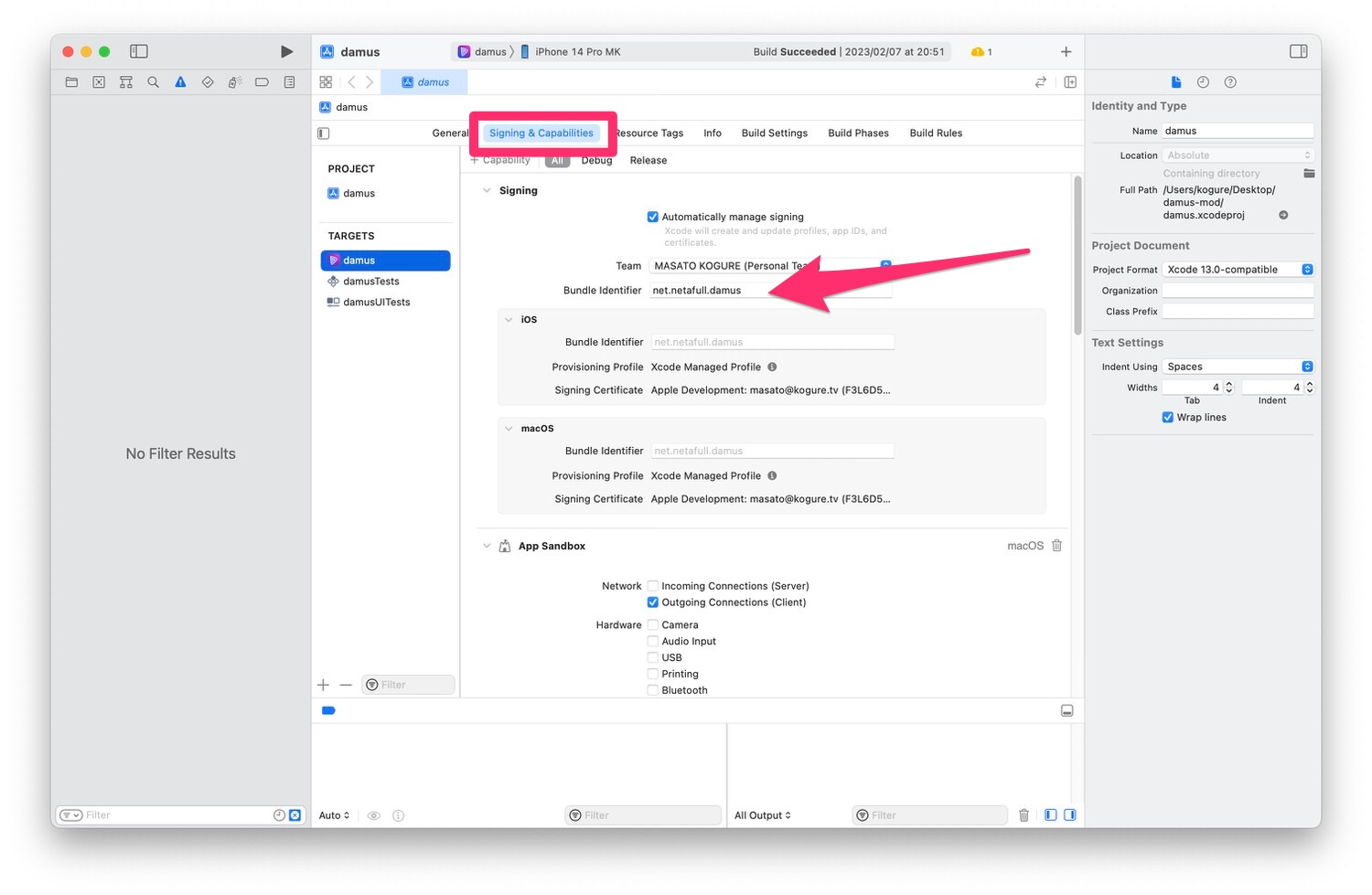Enable the USB hardware checkbox

pos(653,658)
